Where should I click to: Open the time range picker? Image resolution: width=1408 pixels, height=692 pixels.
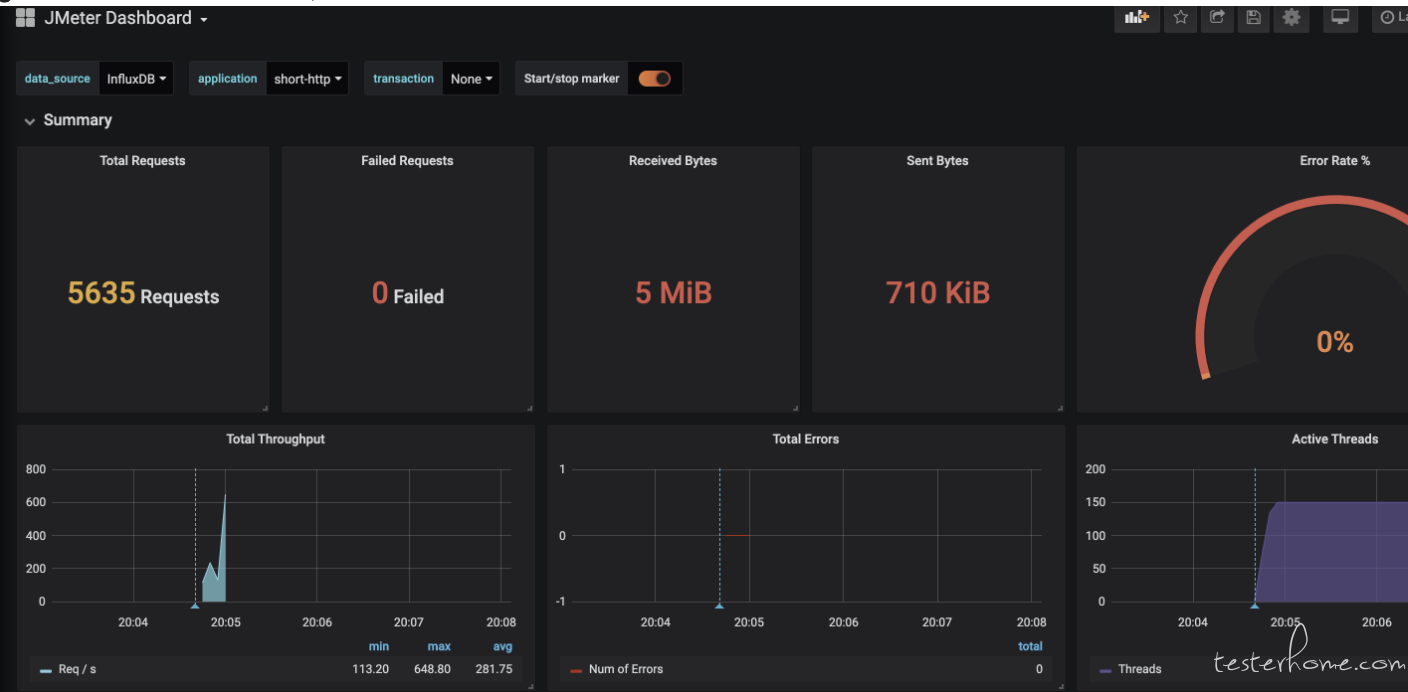pos(1390,17)
